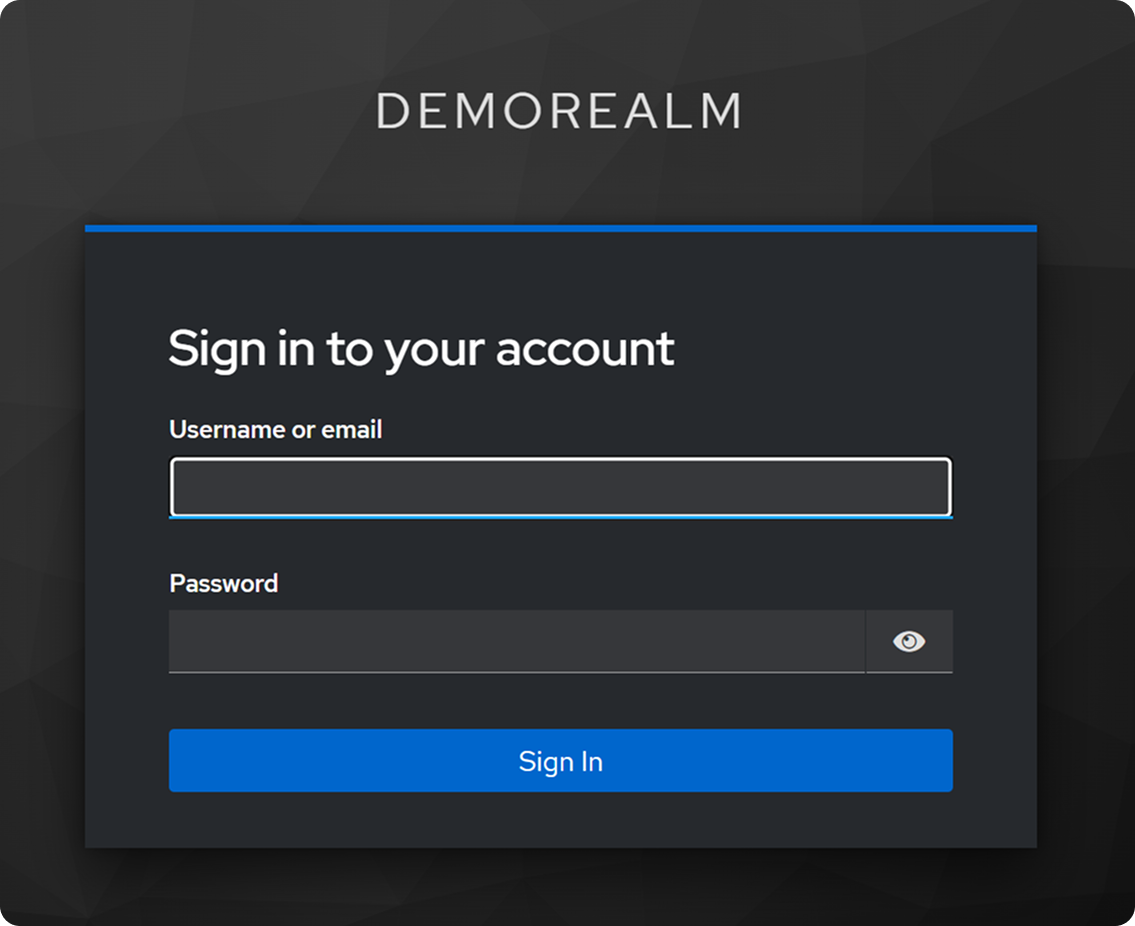Click the "Sign in to your account" heading
Image resolution: width=1135 pixels, height=926 pixels.
pyautogui.click(x=421, y=349)
